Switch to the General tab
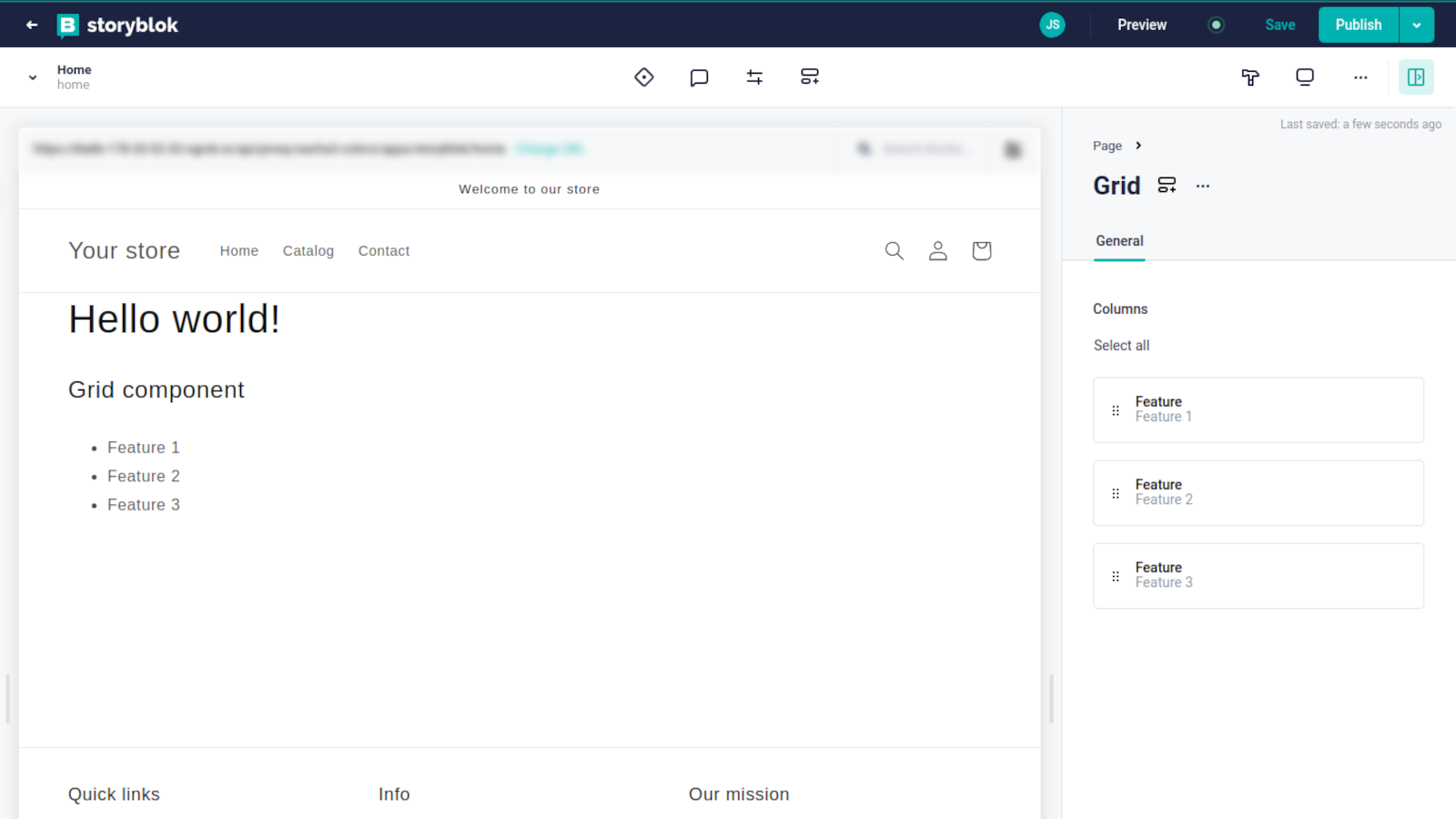The height and width of the screenshot is (819, 1456). (x=1119, y=241)
